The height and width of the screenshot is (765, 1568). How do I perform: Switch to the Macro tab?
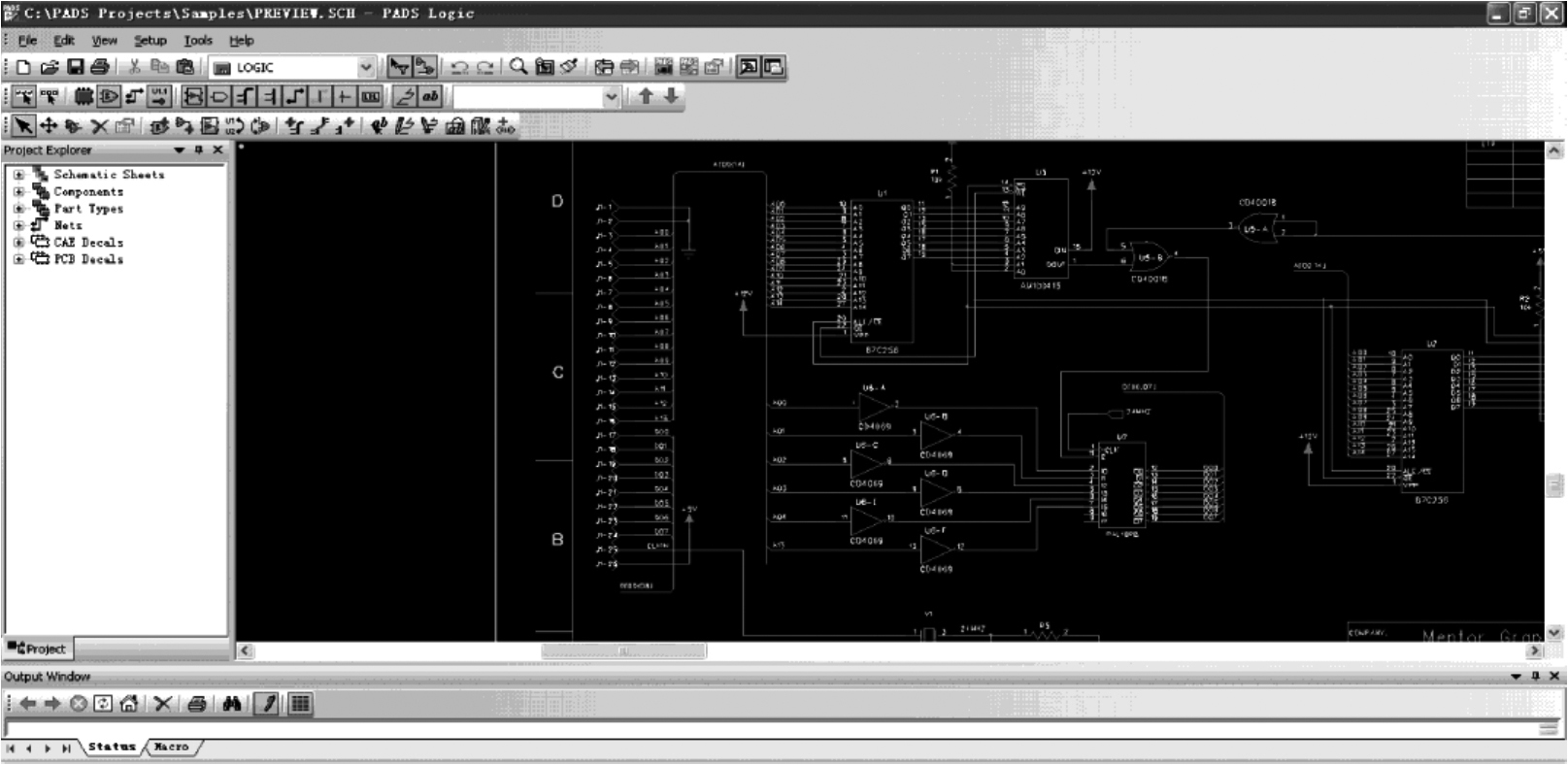pos(171,747)
